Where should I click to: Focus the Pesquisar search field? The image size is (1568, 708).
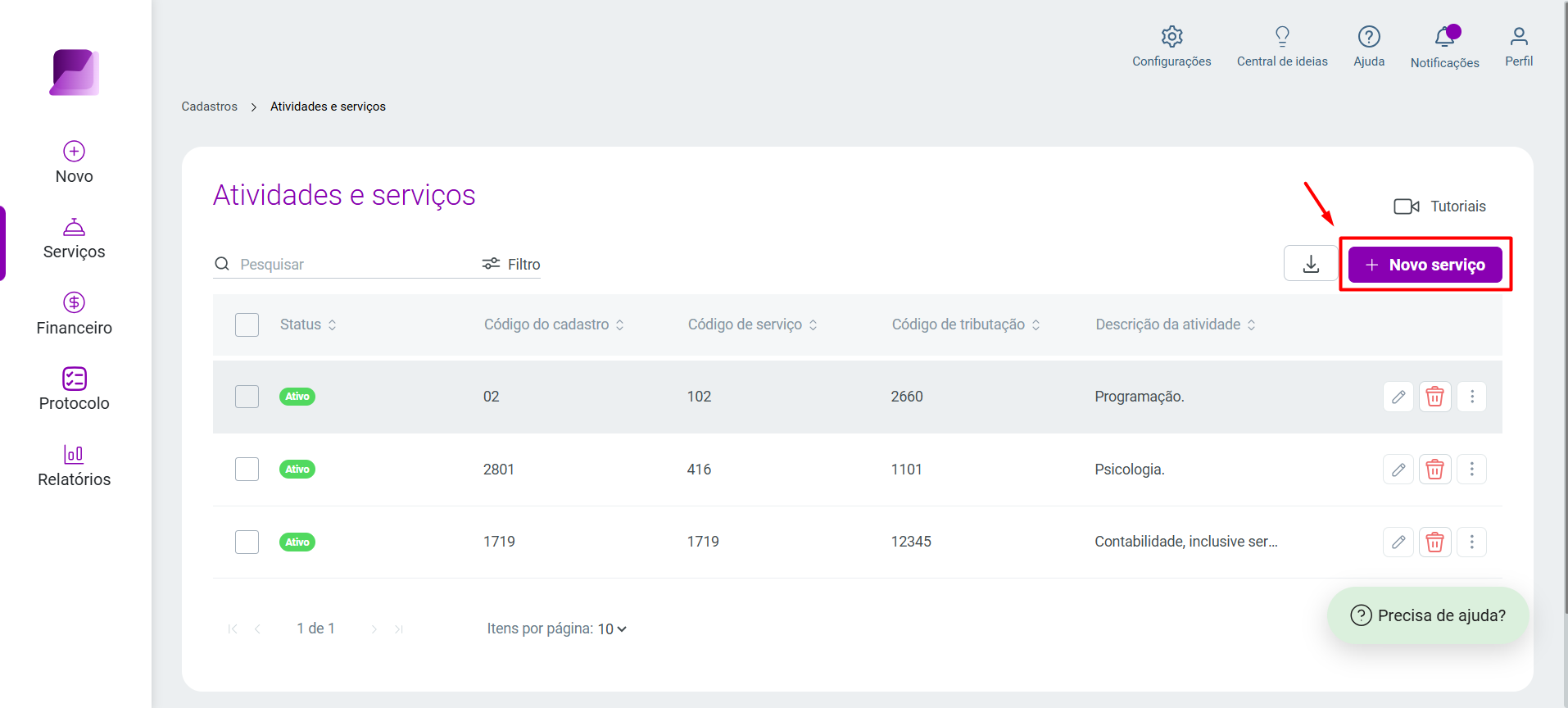click(352, 264)
